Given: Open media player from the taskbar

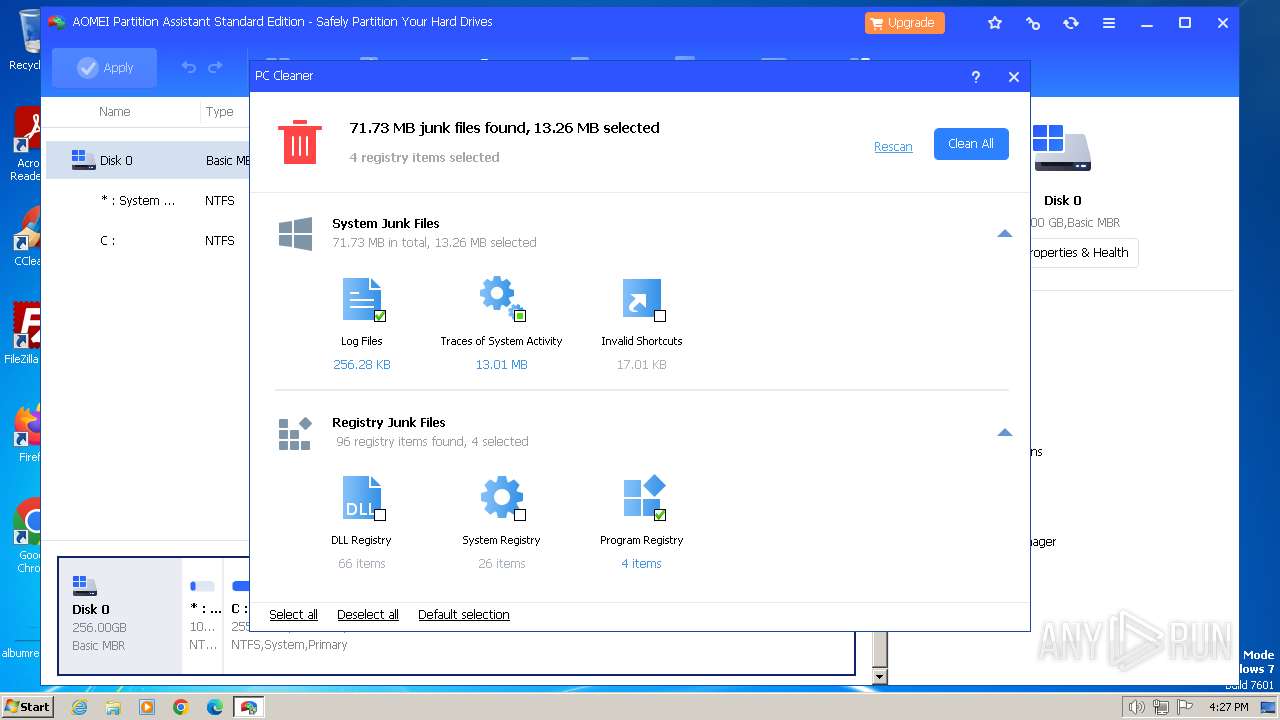Looking at the screenshot, I should point(147,707).
